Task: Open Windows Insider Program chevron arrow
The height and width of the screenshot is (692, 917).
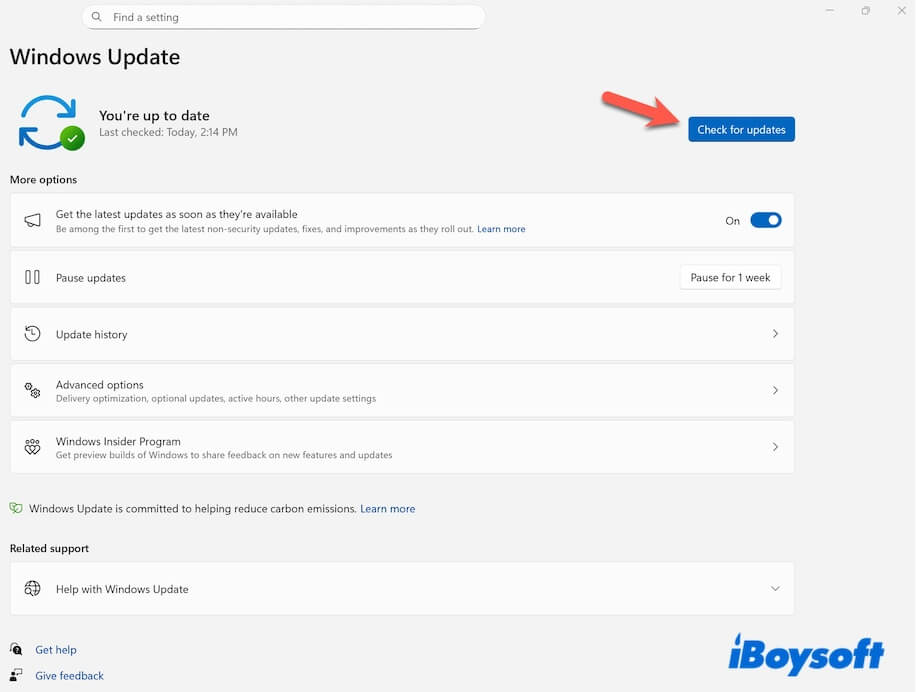Action: 775,447
